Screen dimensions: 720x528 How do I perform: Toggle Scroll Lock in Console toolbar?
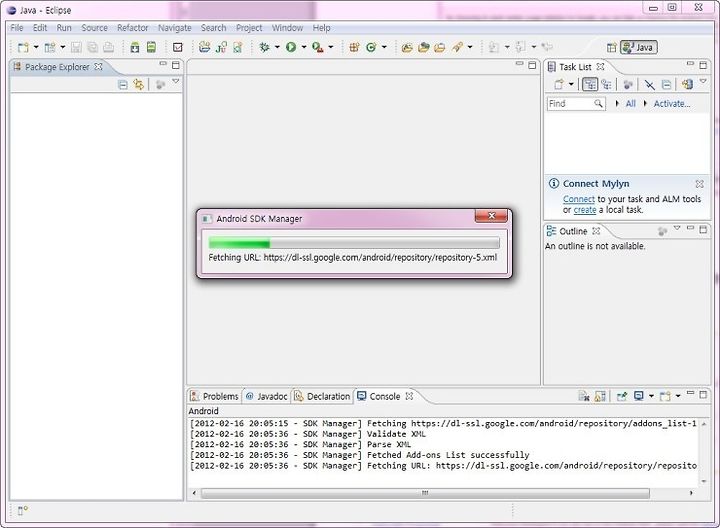[x=600, y=396]
